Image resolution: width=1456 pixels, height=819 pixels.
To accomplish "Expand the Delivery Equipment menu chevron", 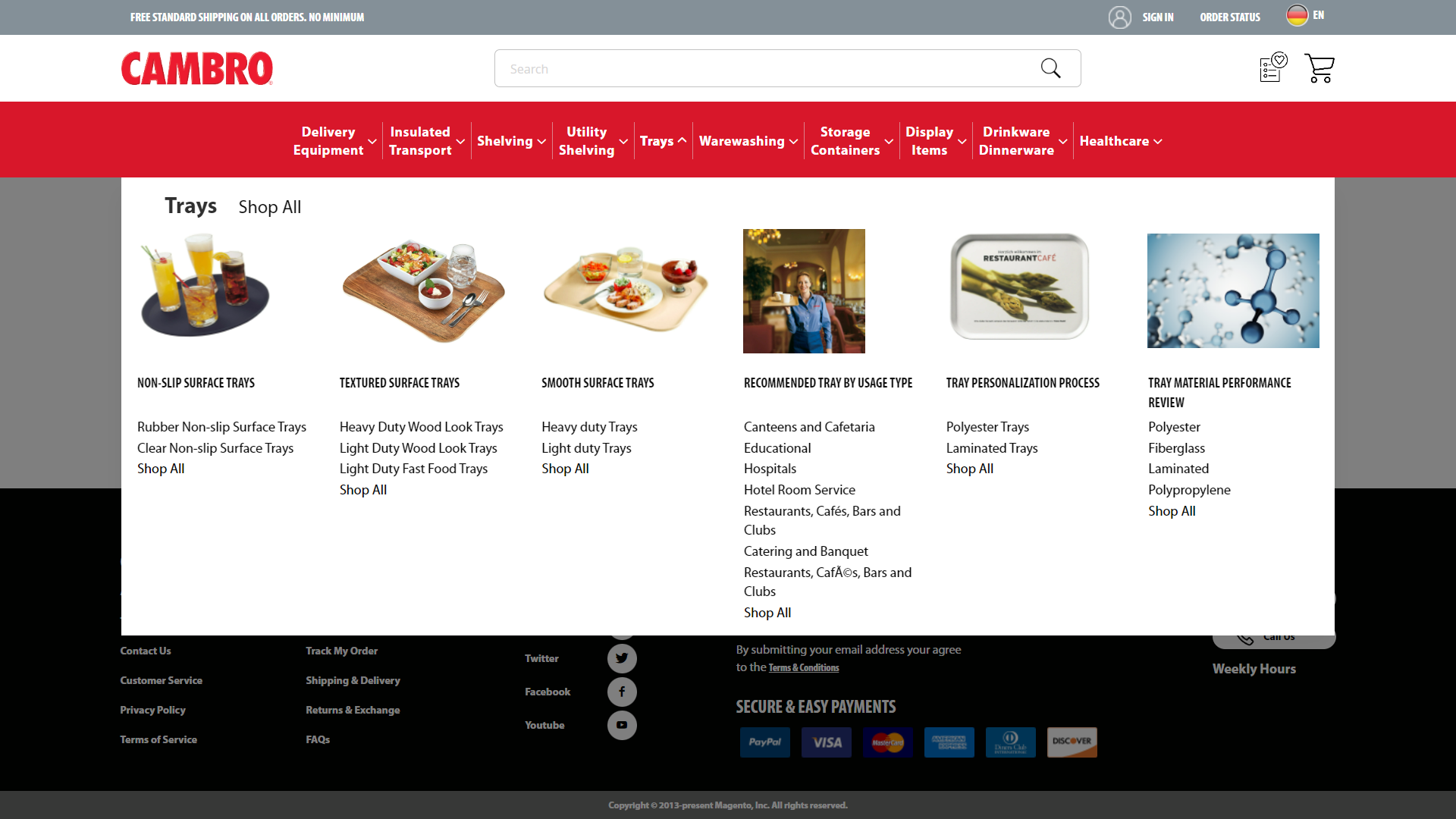I will [x=372, y=141].
